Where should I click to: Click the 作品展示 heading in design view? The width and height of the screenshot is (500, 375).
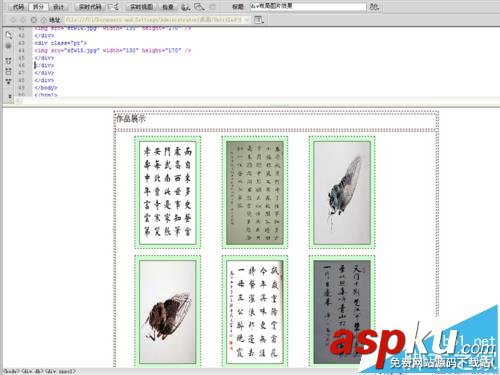130,118
